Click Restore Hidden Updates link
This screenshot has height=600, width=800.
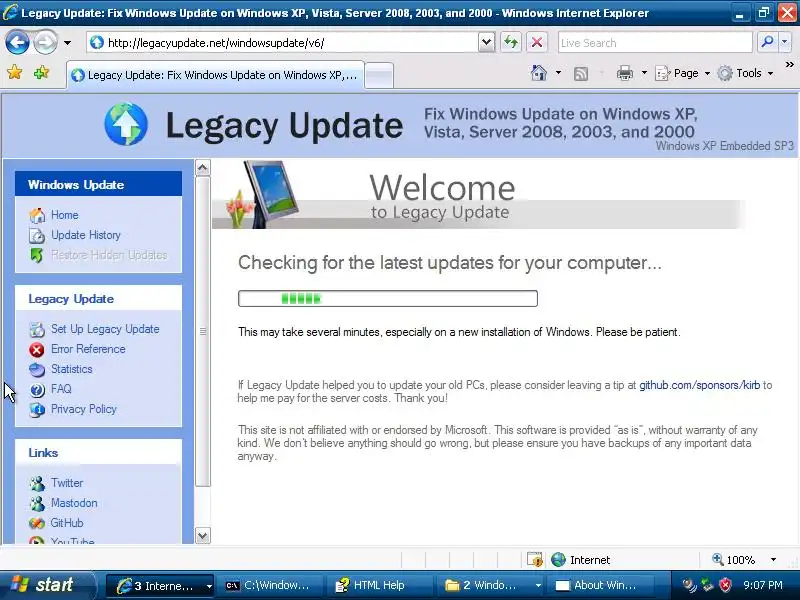(109, 255)
